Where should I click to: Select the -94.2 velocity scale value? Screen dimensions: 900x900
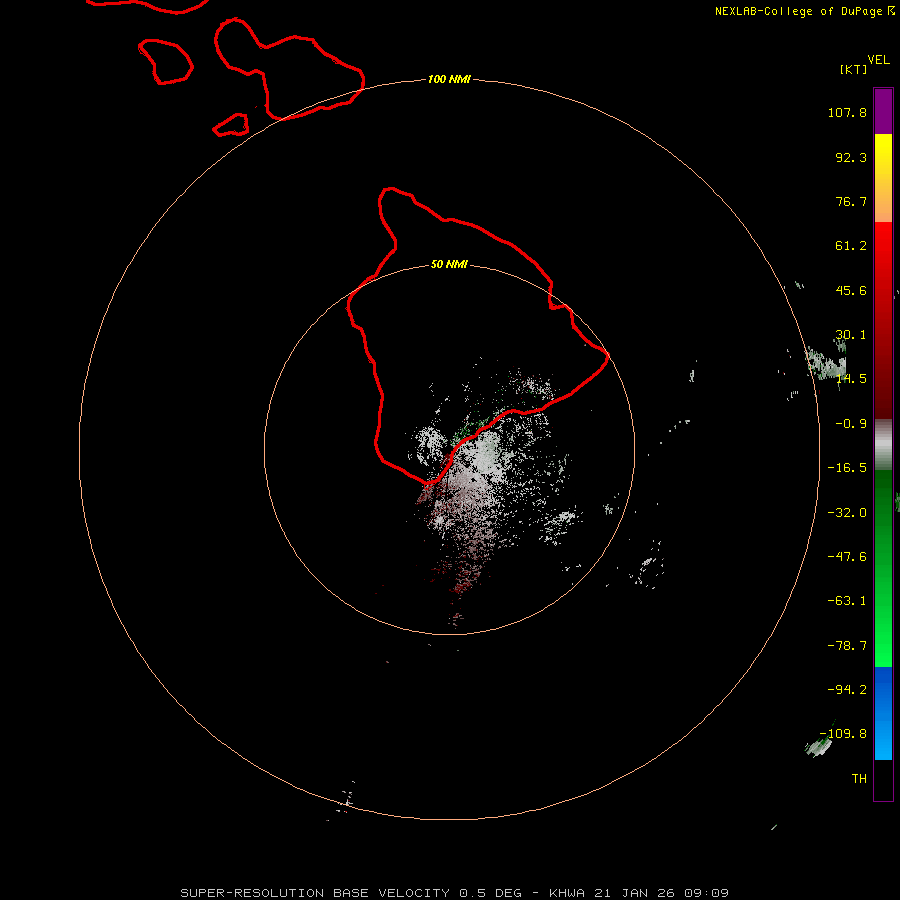tap(847, 690)
